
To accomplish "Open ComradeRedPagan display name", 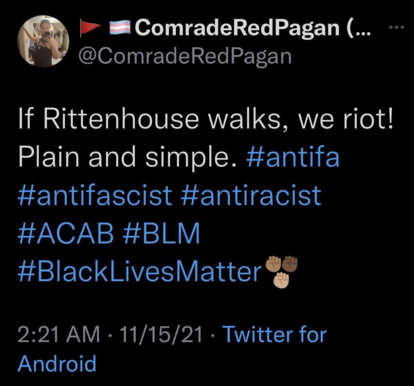I will point(237,28).
